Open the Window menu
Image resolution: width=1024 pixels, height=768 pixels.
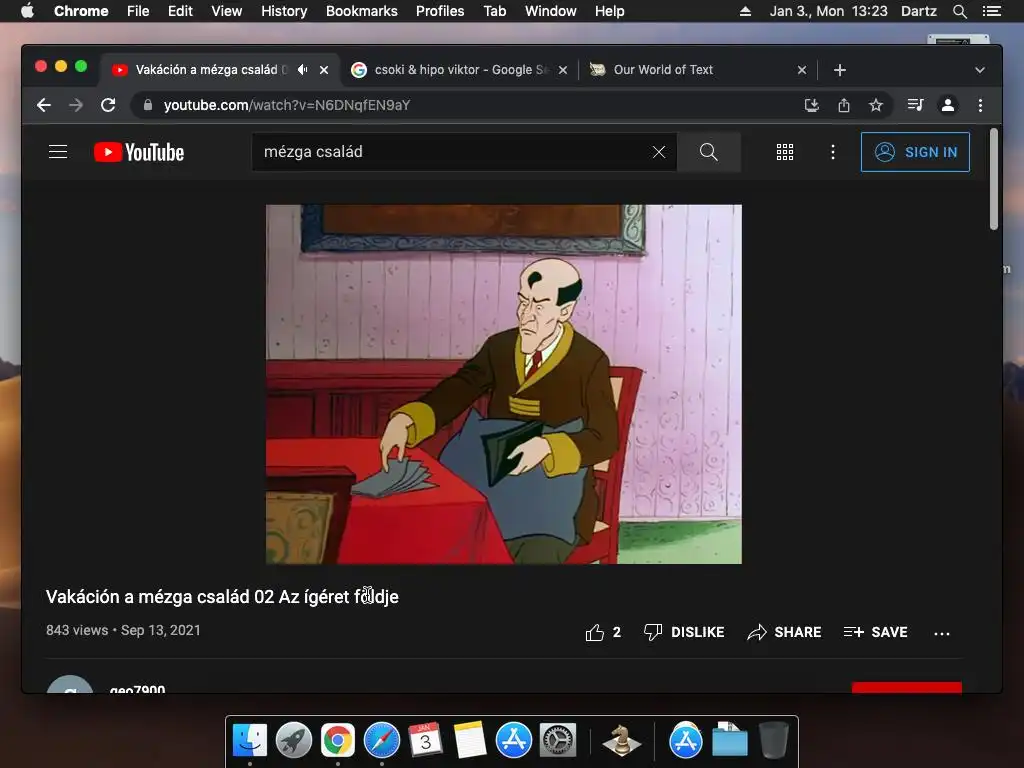tap(551, 11)
